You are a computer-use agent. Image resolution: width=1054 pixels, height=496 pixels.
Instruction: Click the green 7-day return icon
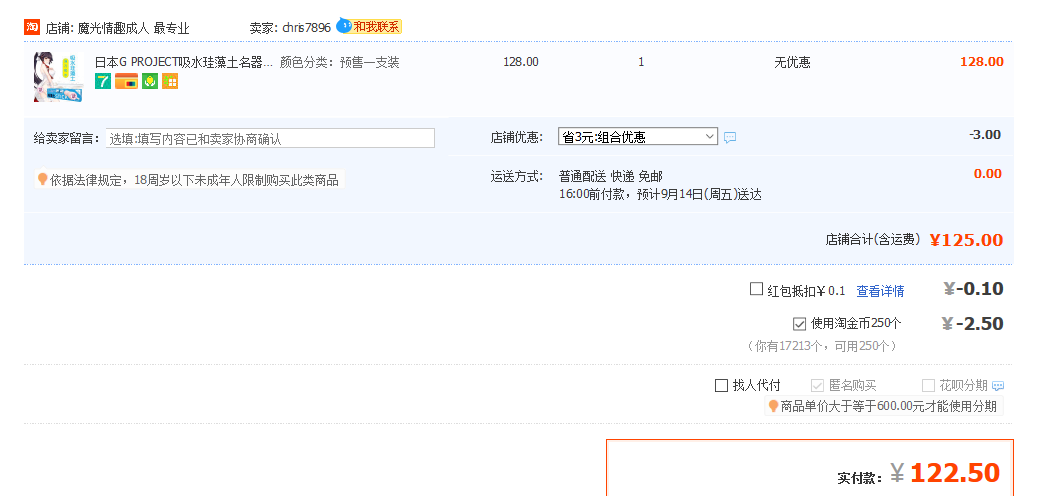(102, 82)
